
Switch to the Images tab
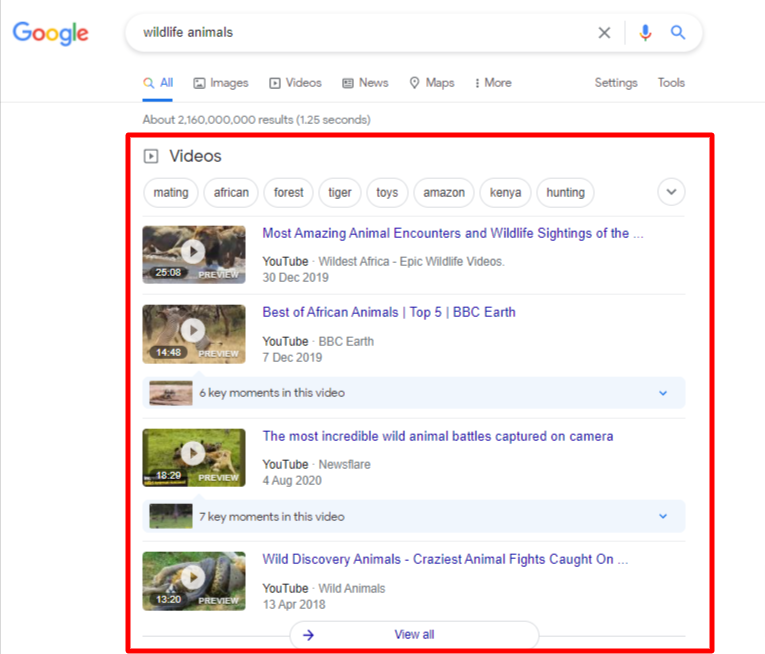pyautogui.click(x=221, y=83)
